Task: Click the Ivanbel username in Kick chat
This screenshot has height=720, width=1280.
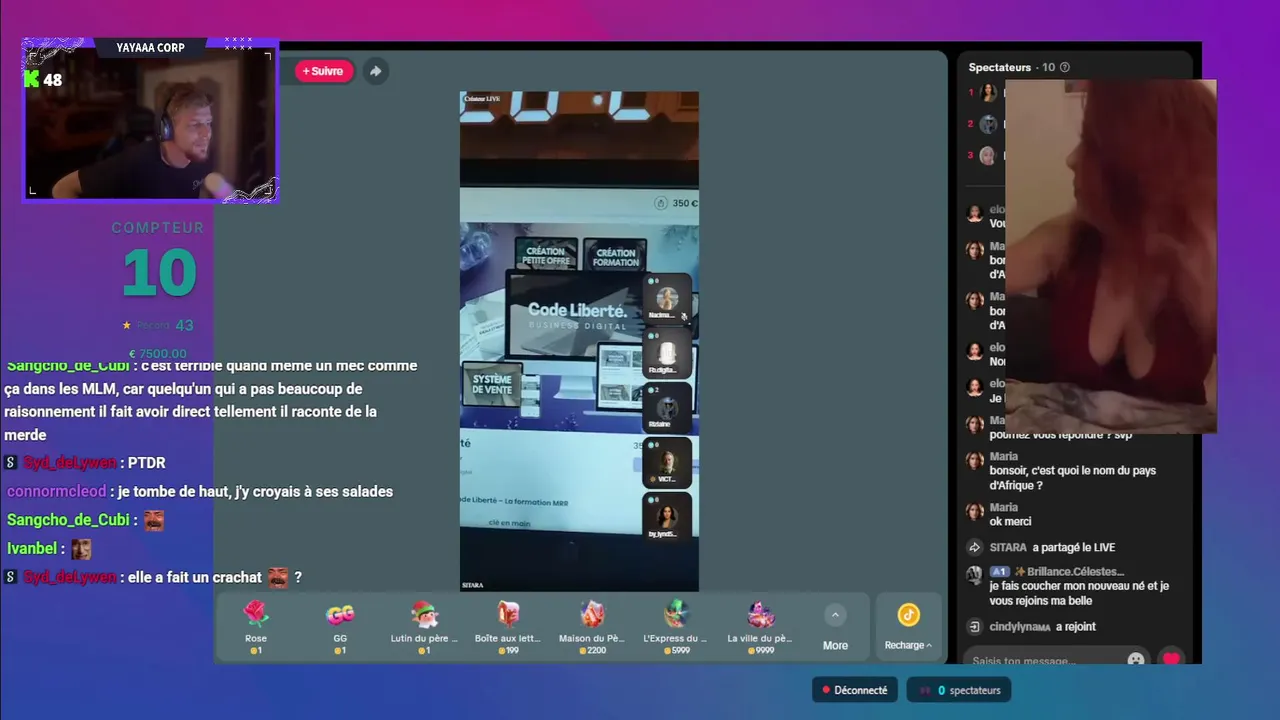Action: pyautogui.click(x=31, y=548)
